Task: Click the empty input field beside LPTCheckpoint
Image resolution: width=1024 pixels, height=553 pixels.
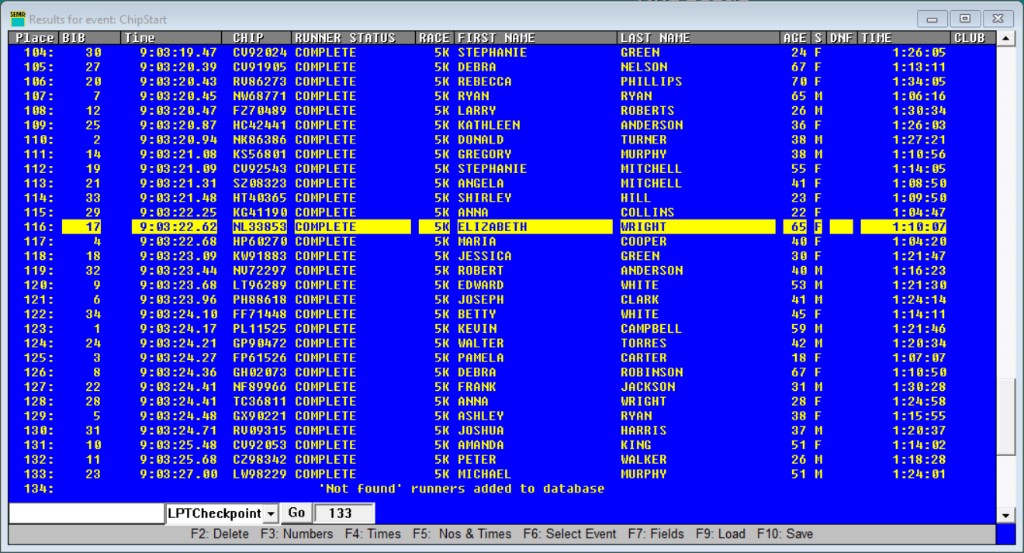Action: [86, 513]
